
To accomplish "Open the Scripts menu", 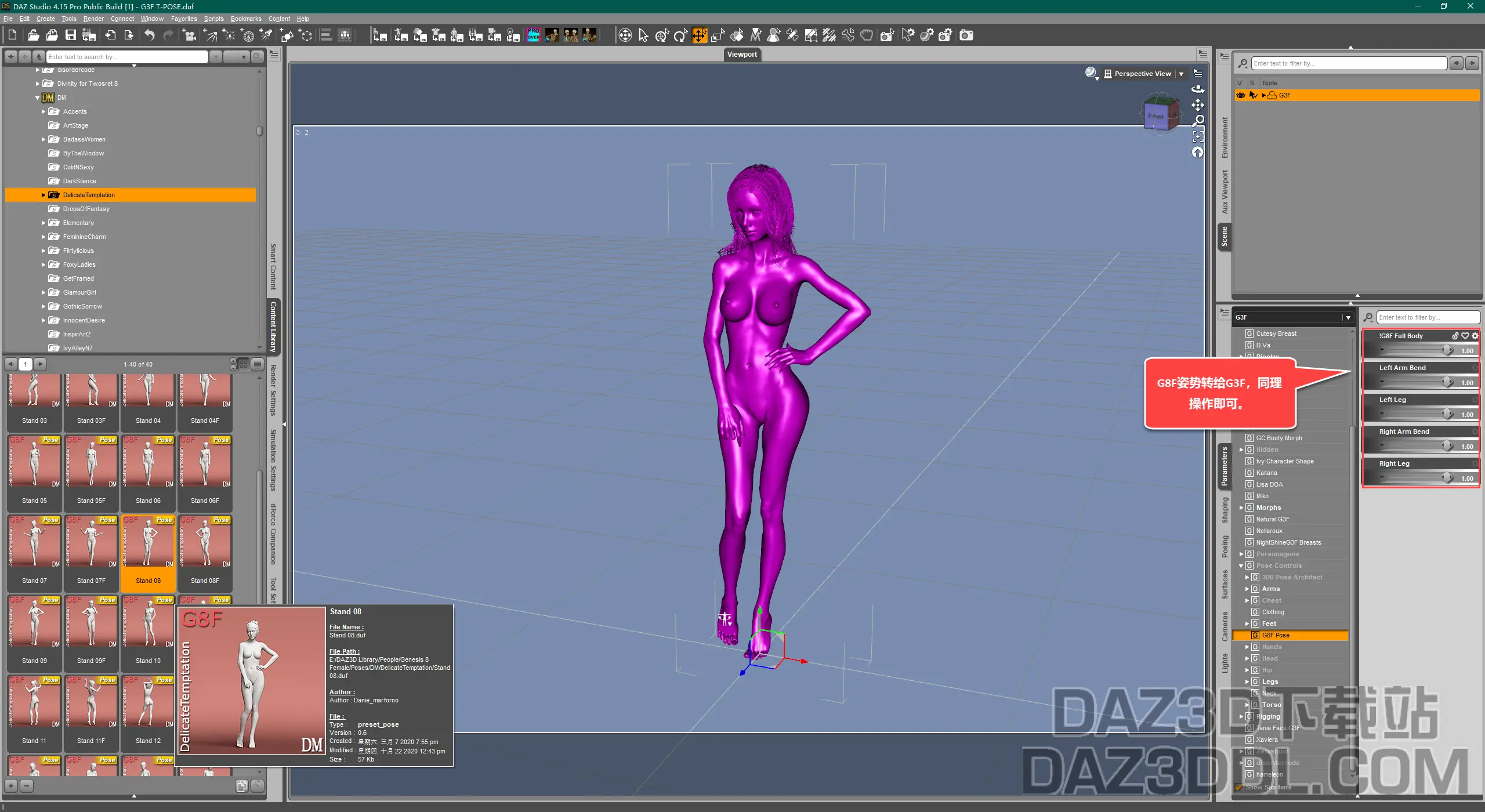I will [x=213, y=19].
